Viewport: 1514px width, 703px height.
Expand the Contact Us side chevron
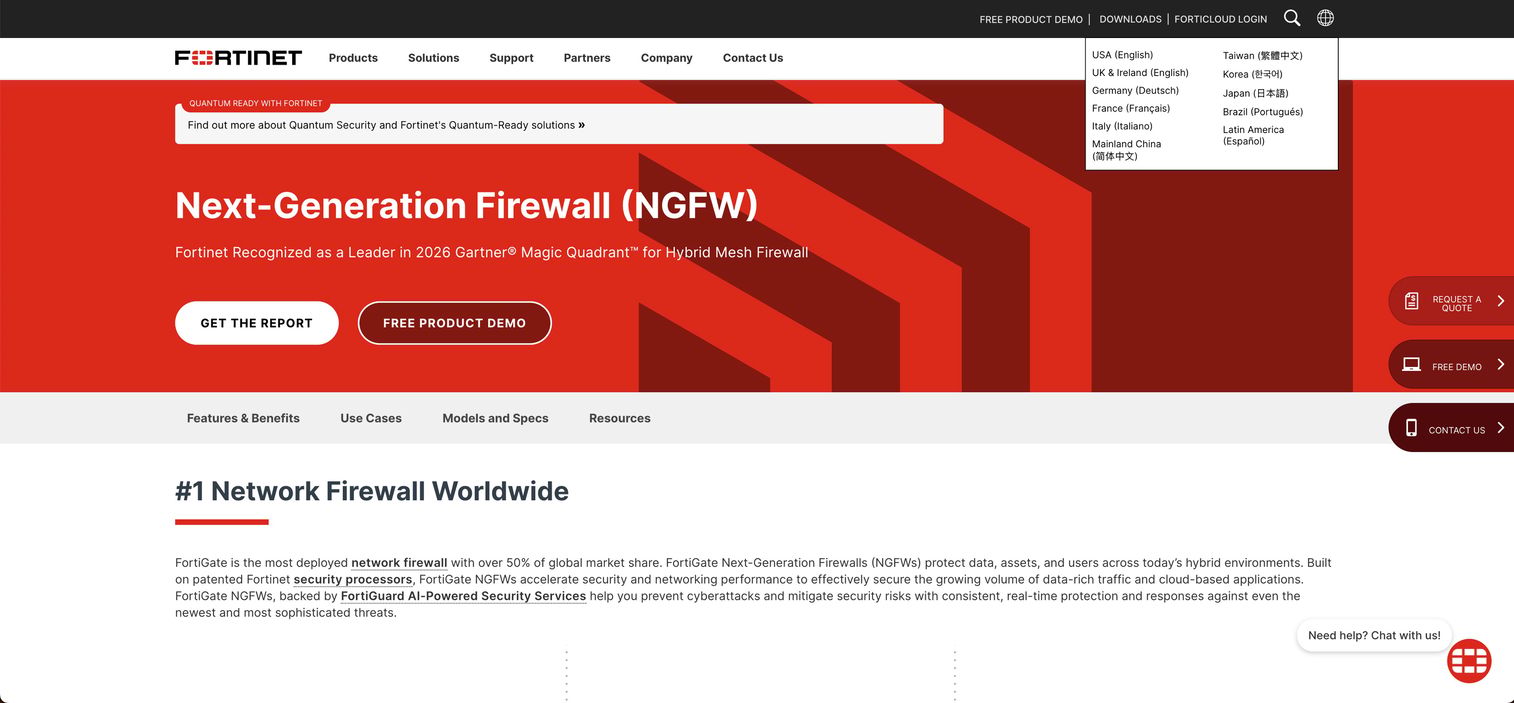coord(1500,428)
